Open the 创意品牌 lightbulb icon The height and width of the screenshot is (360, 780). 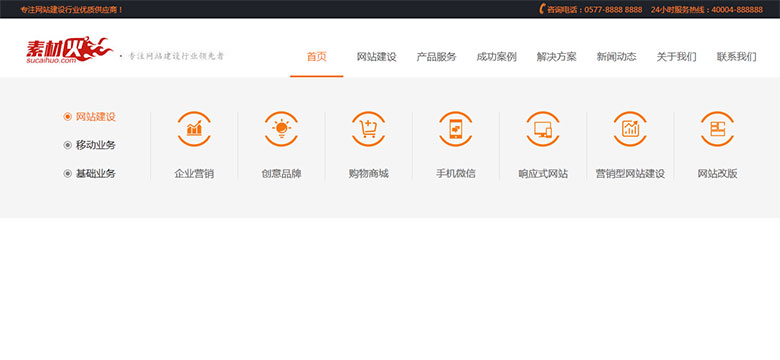[282, 129]
